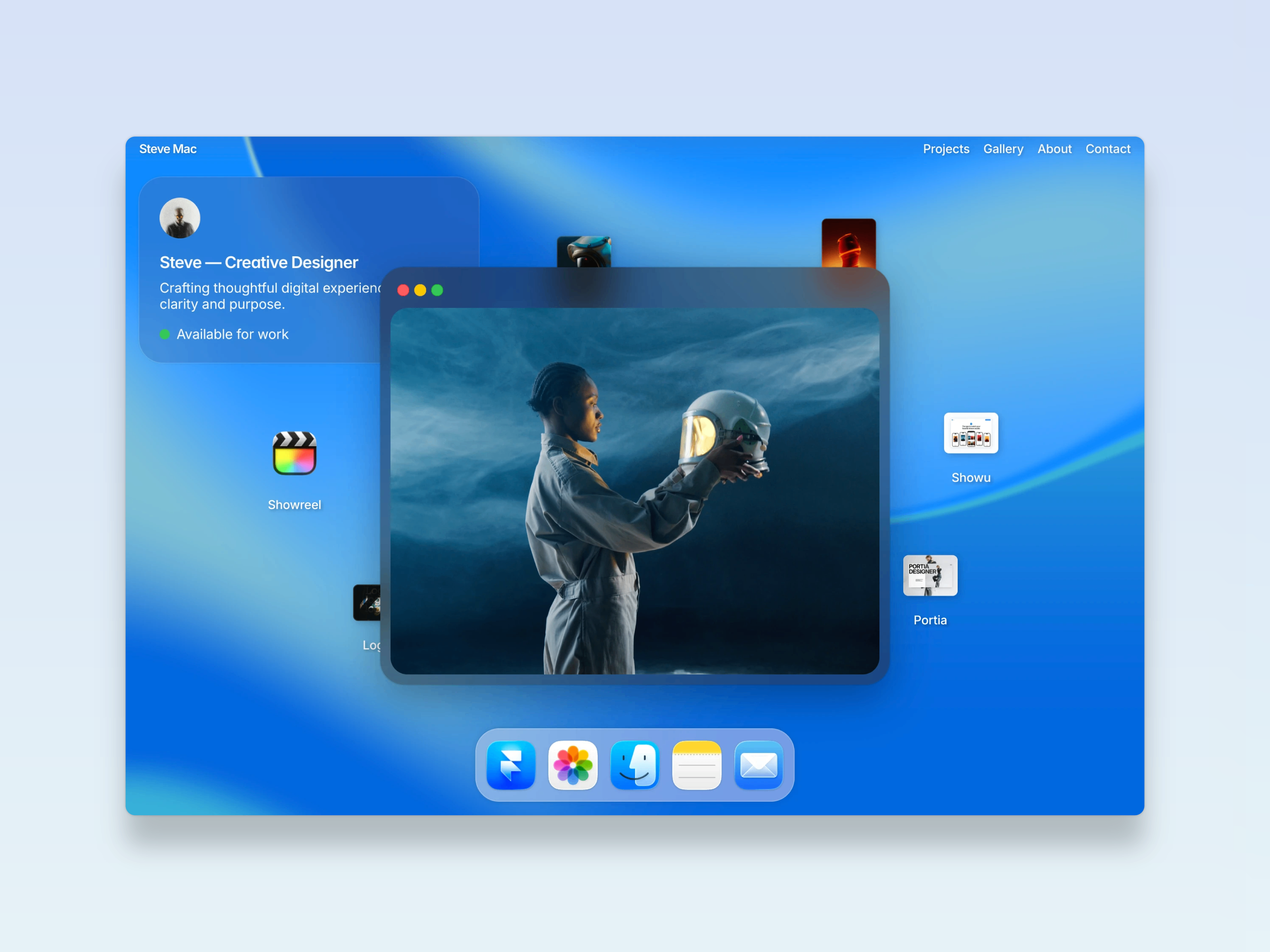Open the partly hidden dark Logo thumbnail
Viewport: 1270px width, 952px height.
(367, 603)
